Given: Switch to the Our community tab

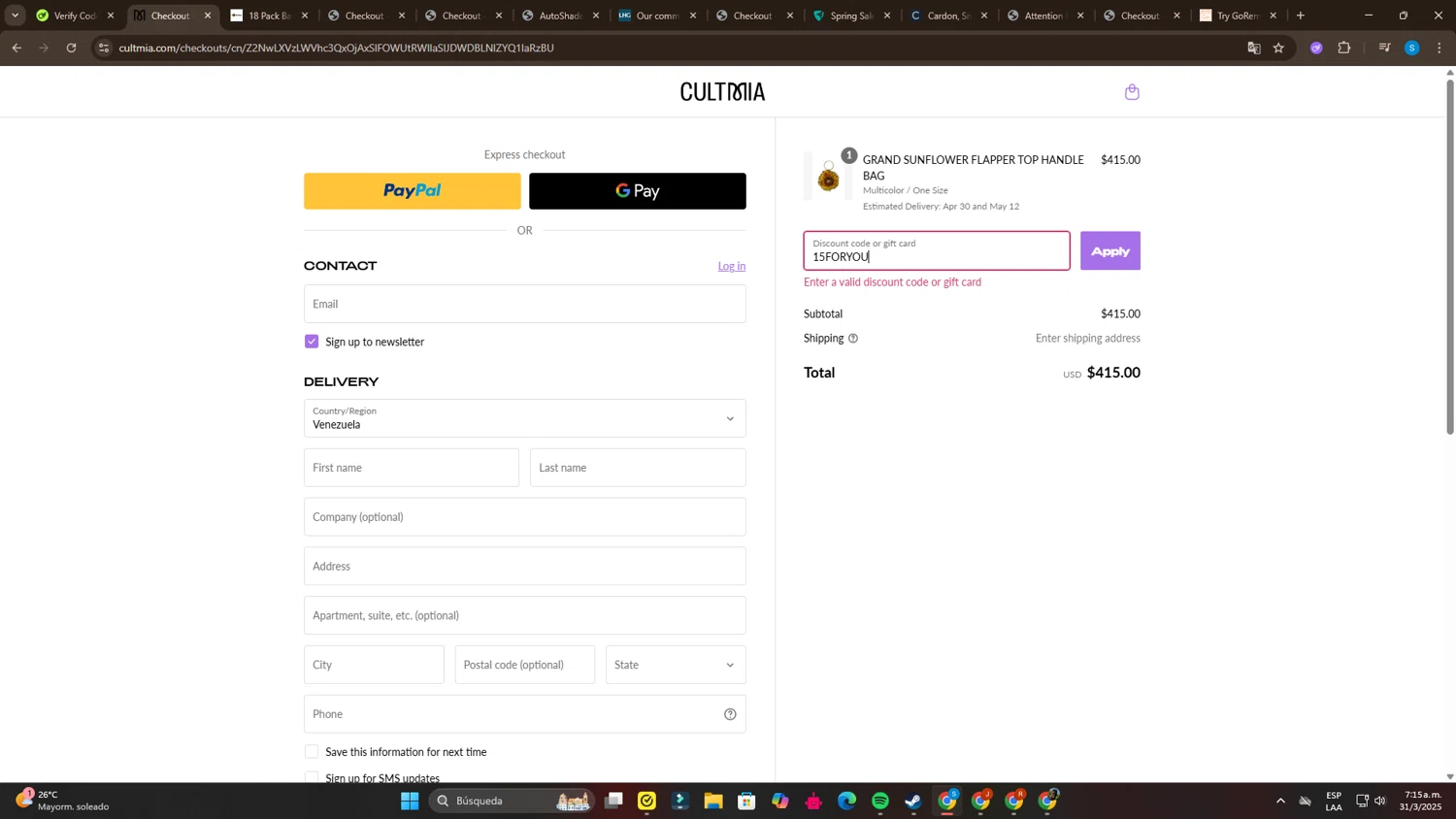Looking at the screenshot, I should tap(657, 16).
